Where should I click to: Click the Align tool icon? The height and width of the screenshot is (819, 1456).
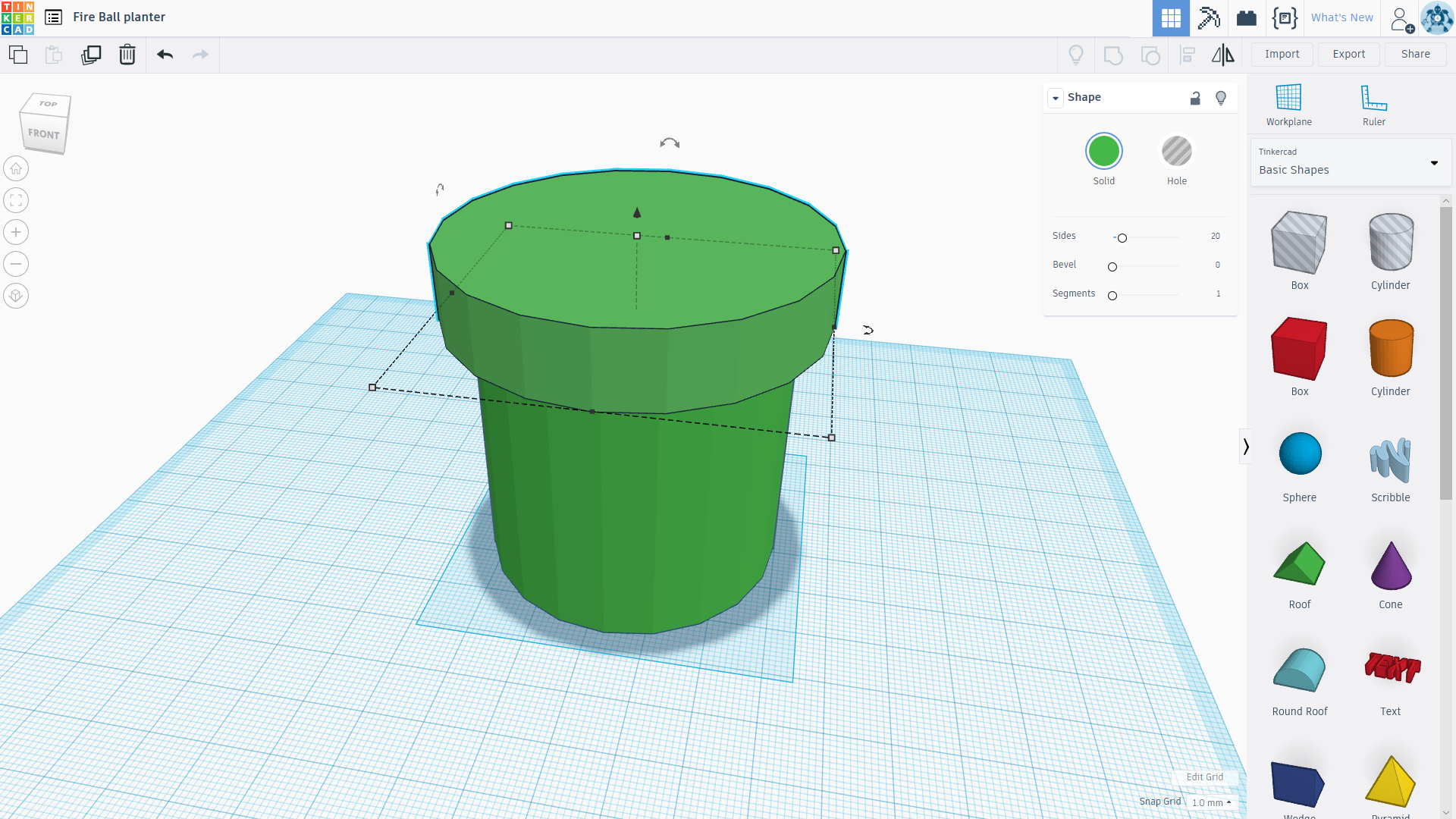pos(1188,55)
